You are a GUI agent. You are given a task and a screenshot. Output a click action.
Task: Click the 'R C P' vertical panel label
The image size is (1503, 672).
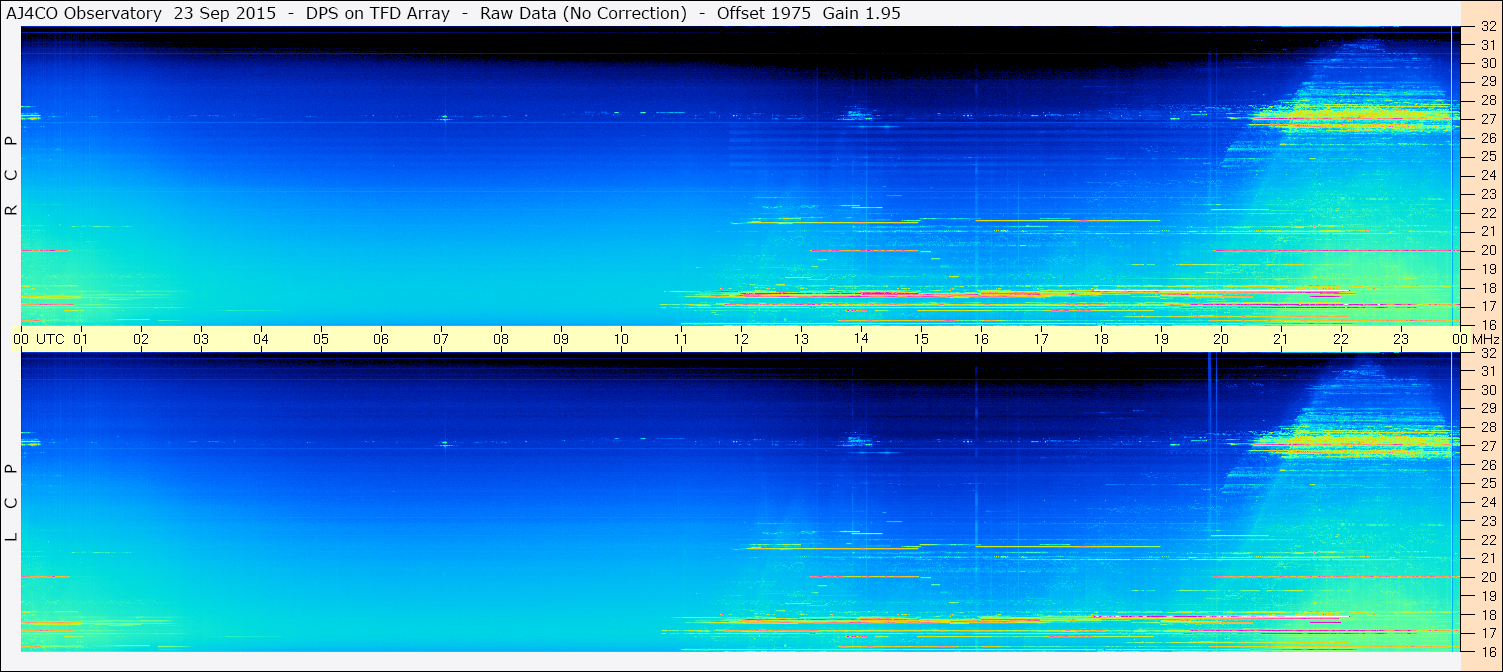(x=12, y=176)
